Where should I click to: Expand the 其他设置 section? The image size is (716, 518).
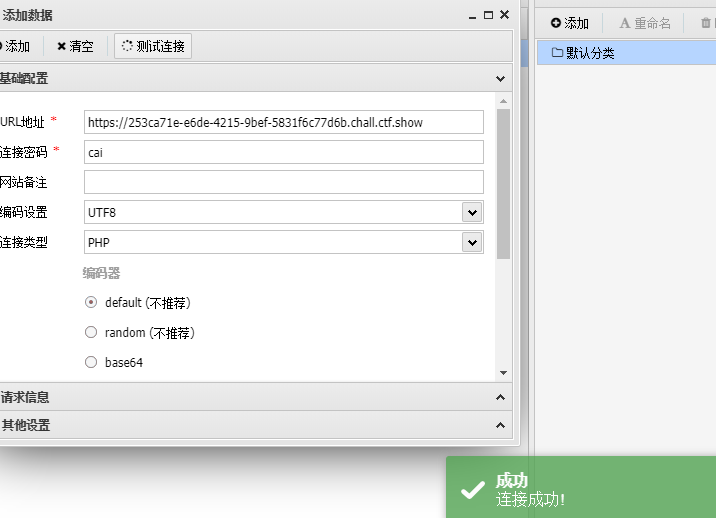coord(500,425)
